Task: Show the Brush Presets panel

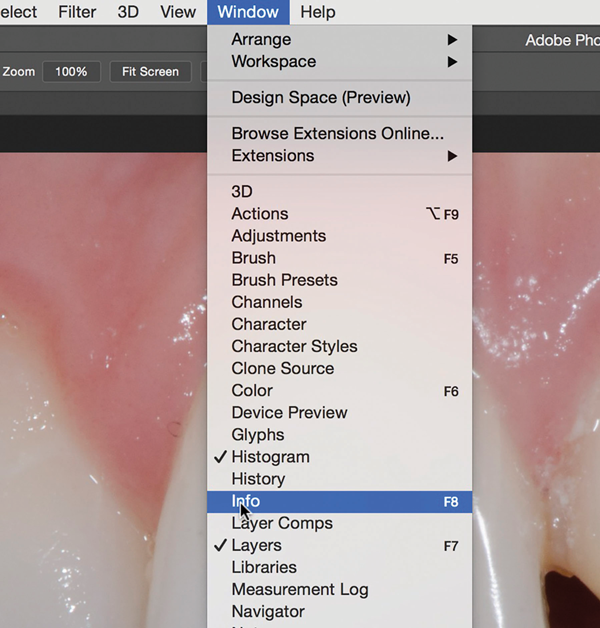Action: point(284,280)
